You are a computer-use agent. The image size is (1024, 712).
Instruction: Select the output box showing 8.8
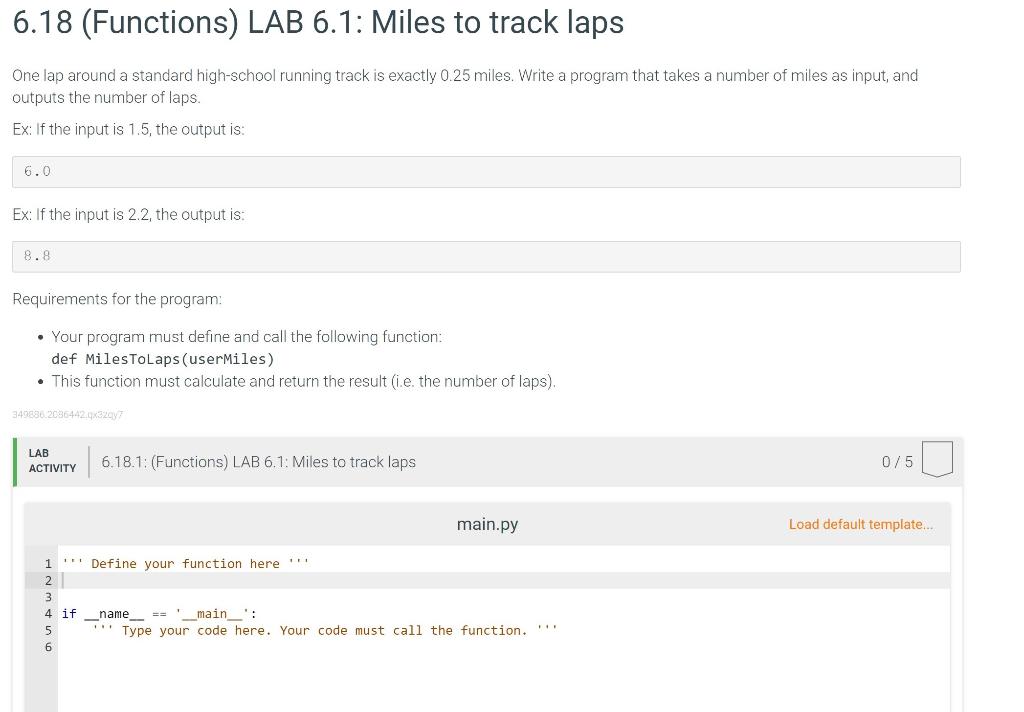point(486,256)
